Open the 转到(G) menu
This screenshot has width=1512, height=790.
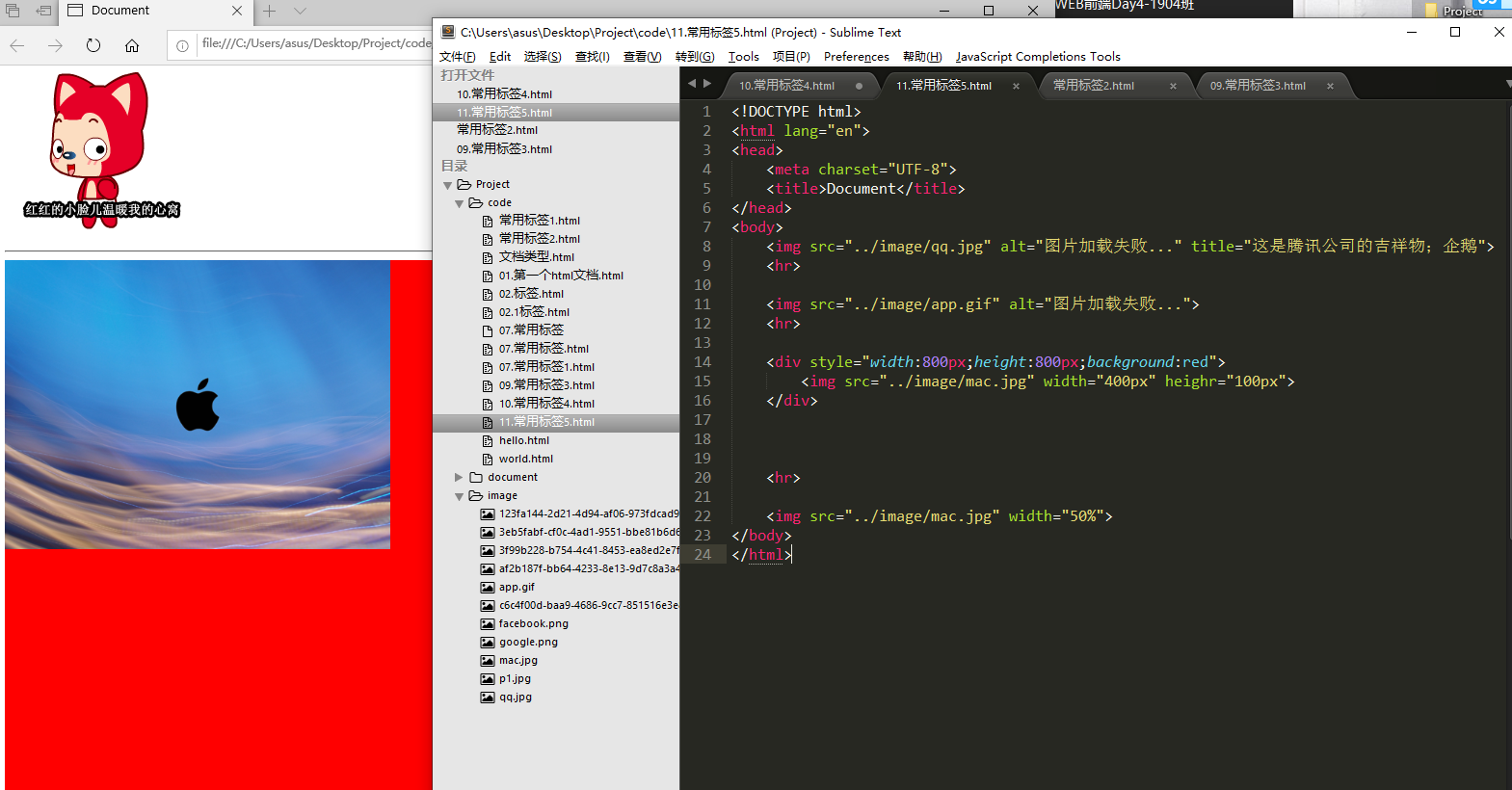[x=695, y=57]
